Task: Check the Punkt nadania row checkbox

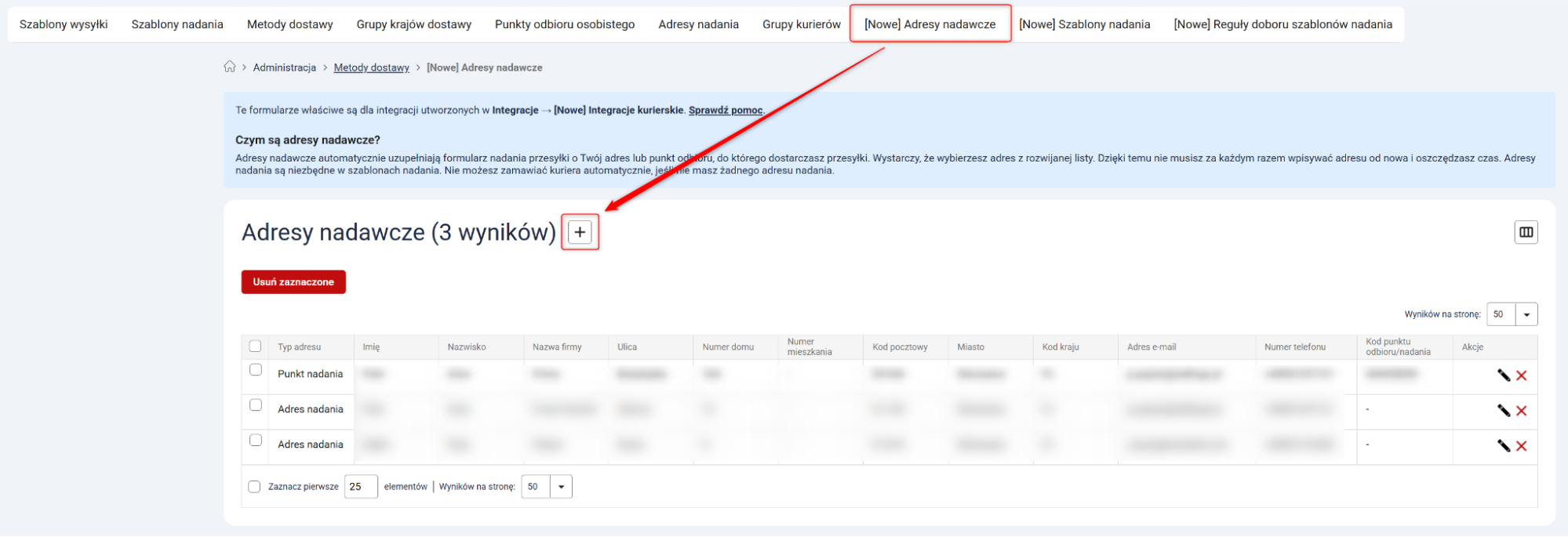Action: (x=256, y=370)
